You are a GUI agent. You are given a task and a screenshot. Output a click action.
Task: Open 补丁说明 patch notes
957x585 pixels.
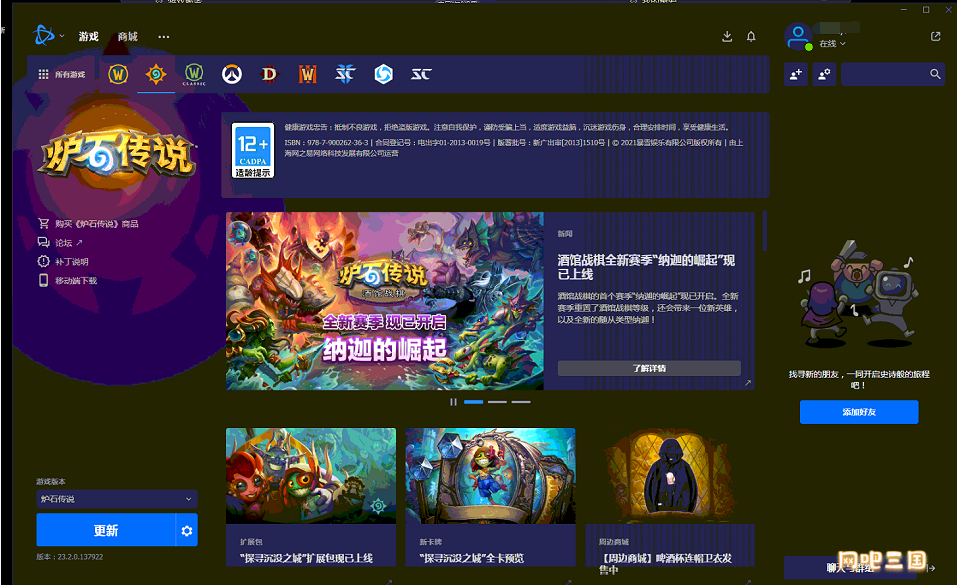pyautogui.click(x=71, y=262)
